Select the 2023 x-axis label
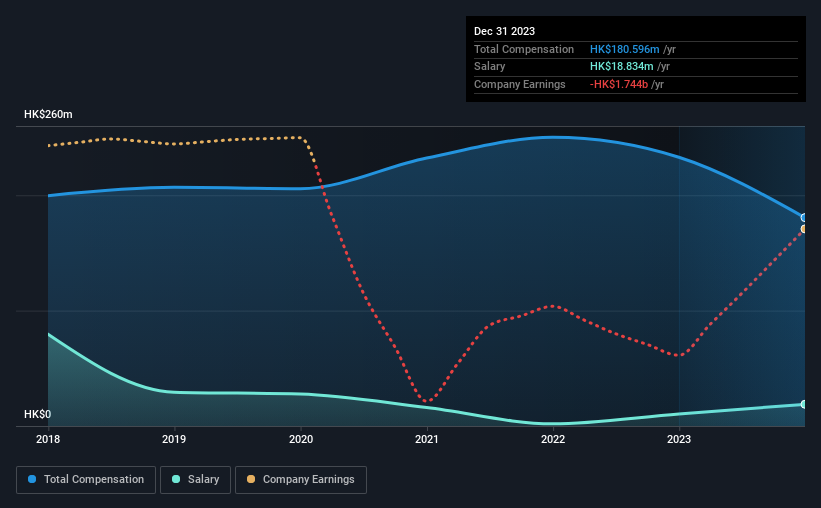Viewport: 821px width, 508px height. coord(679,439)
